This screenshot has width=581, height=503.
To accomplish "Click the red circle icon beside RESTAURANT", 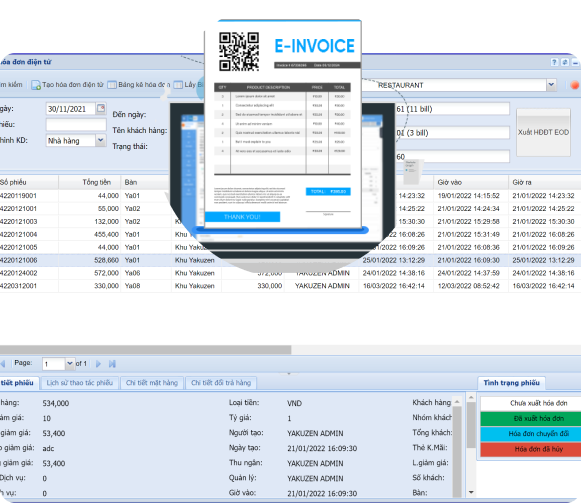I will (x=575, y=85).
